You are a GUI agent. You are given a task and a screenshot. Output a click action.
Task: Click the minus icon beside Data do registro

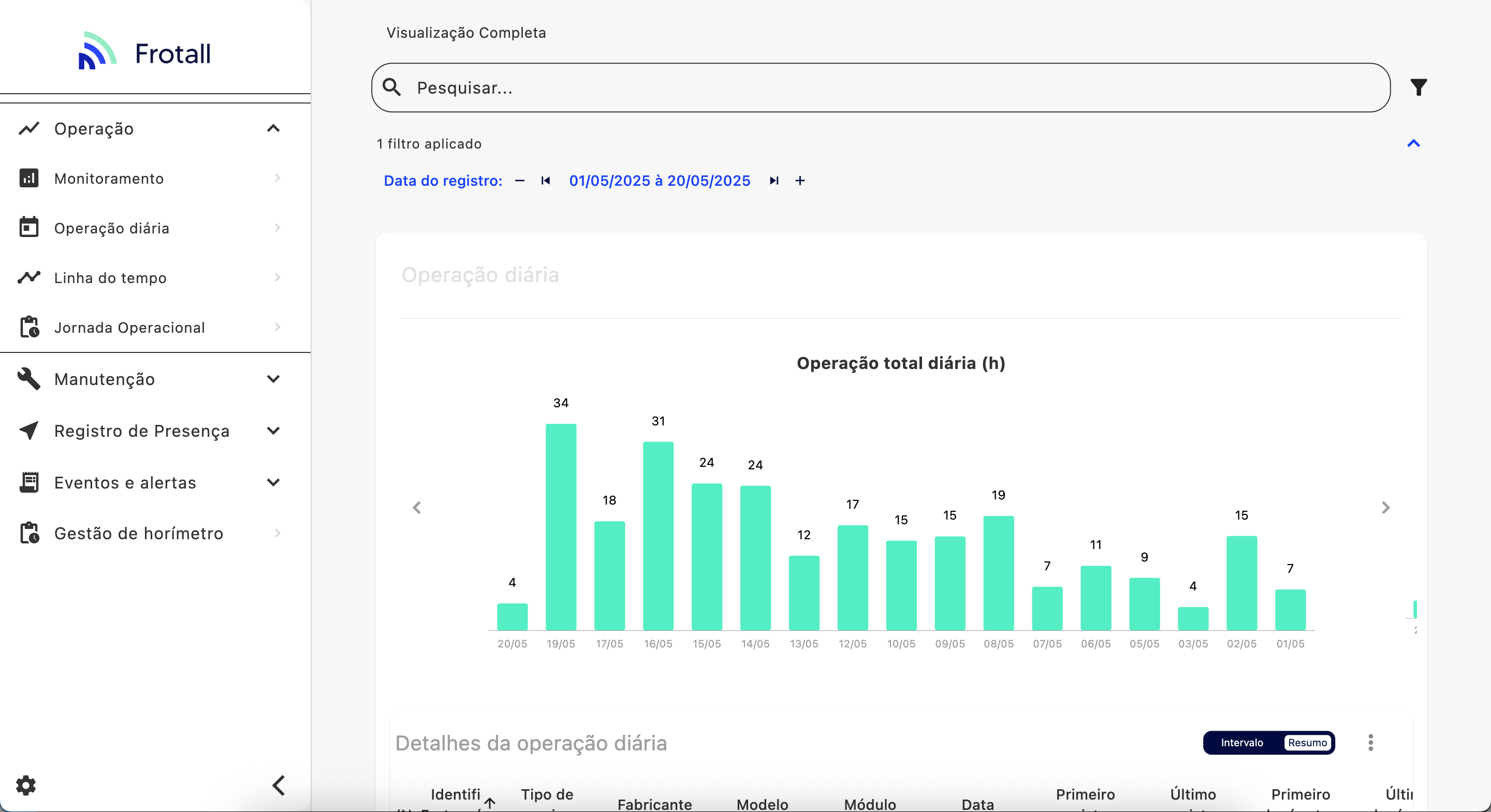pyautogui.click(x=520, y=181)
